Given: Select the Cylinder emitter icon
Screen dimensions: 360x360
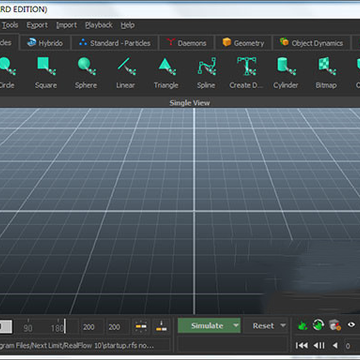Looking at the screenshot, I should click(286, 66).
